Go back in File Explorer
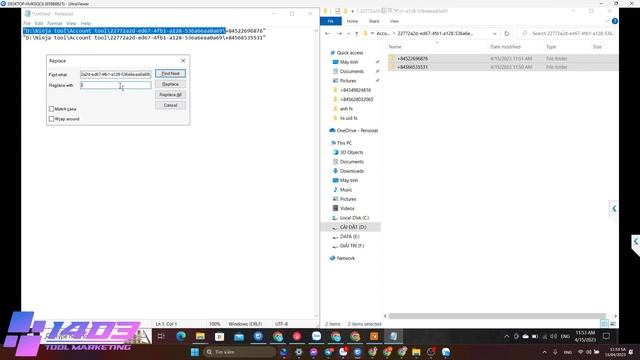This screenshot has height=360, width=640. 327,33
